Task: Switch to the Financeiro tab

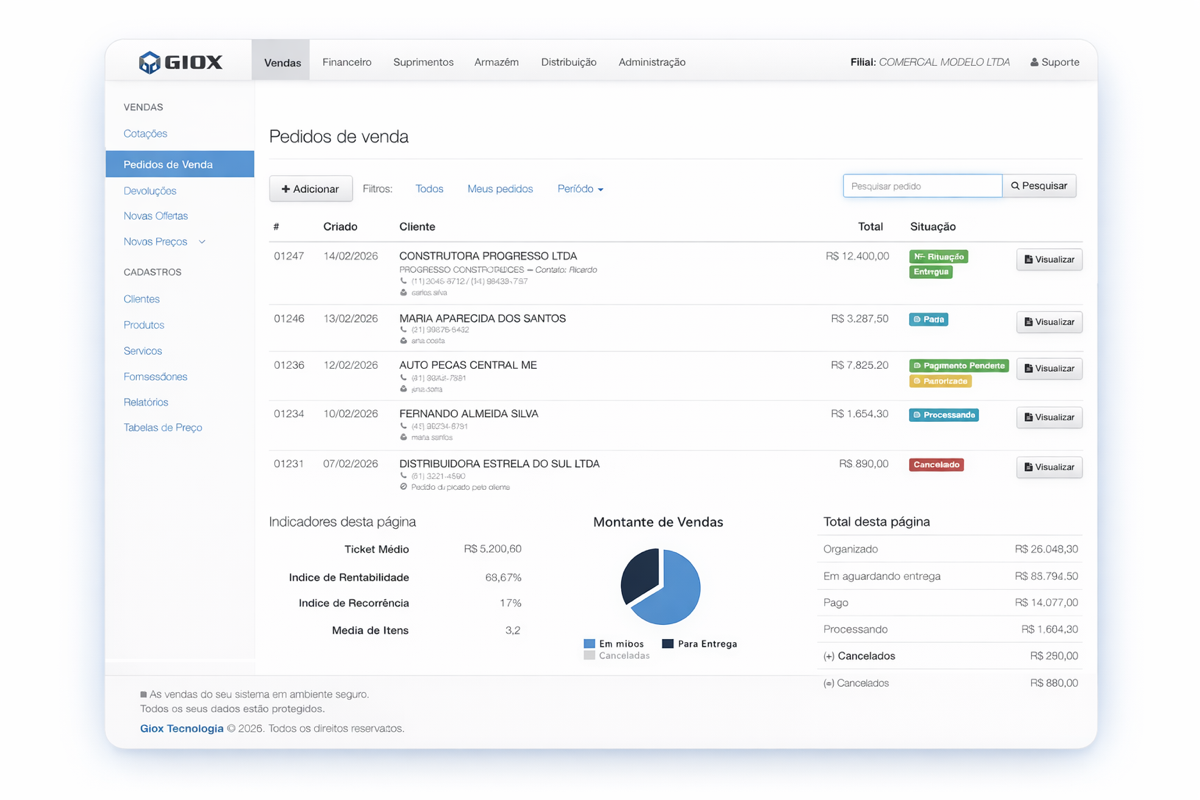Action: click(347, 61)
